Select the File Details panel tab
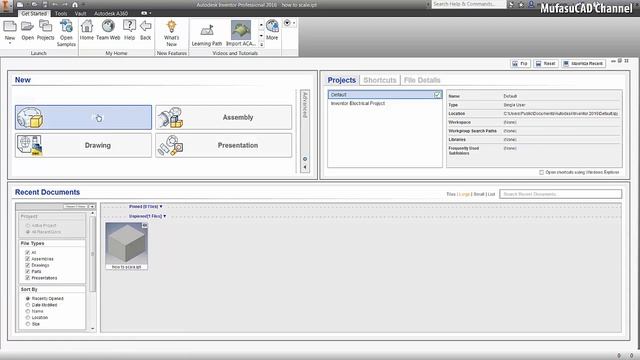640x360 pixels. pos(422,80)
